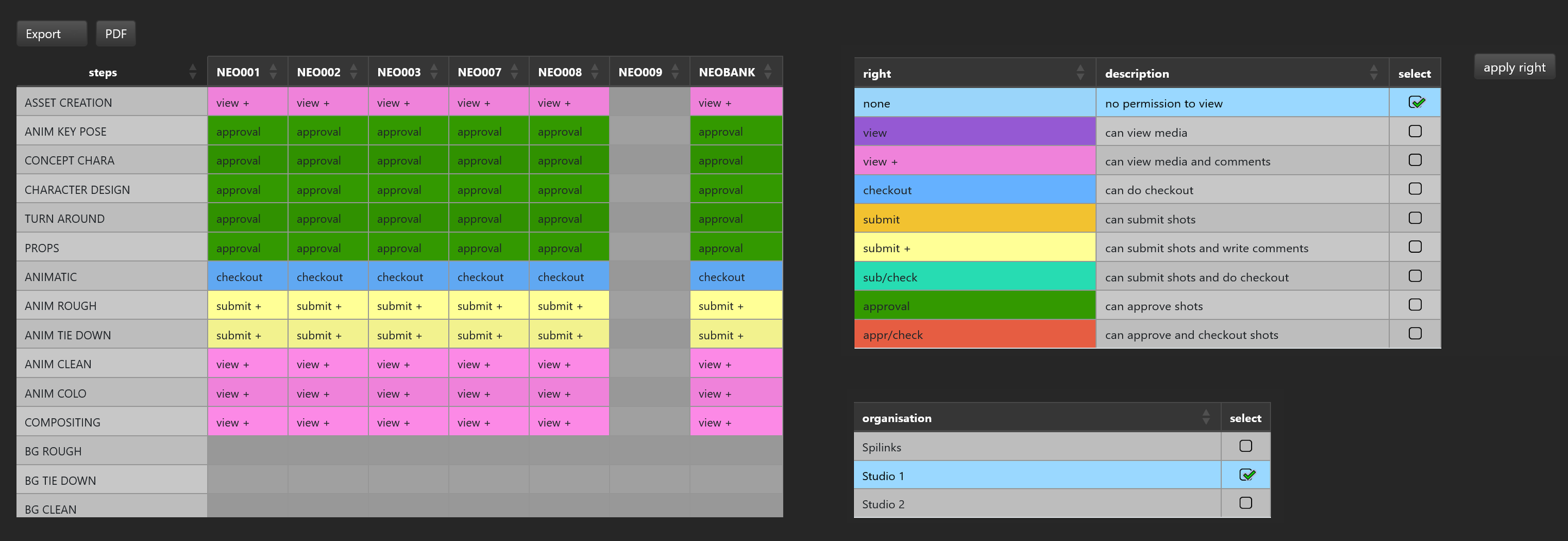Sort the description column via arrows

pos(1374,73)
